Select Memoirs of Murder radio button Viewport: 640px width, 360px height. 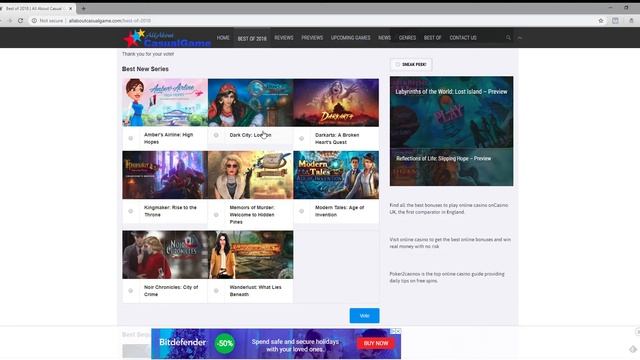pos(216,215)
